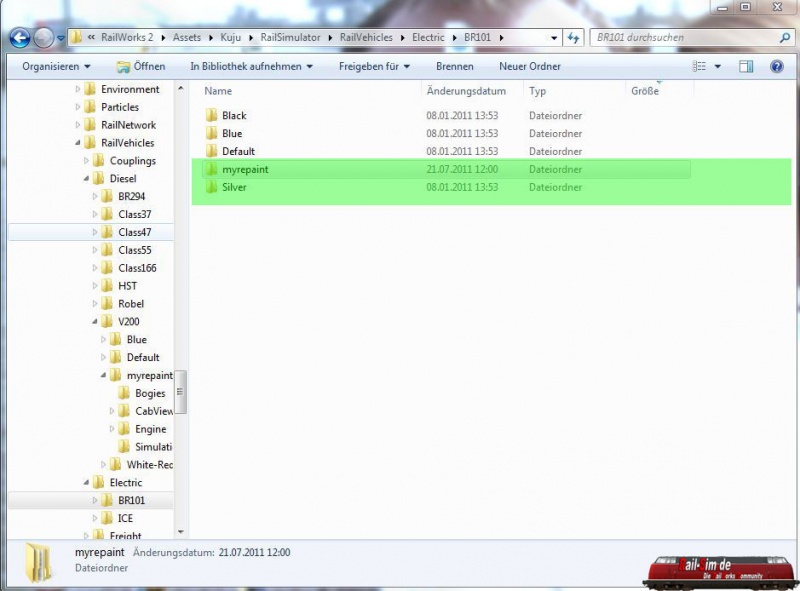Click the Bogies folder in tree

(150, 393)
